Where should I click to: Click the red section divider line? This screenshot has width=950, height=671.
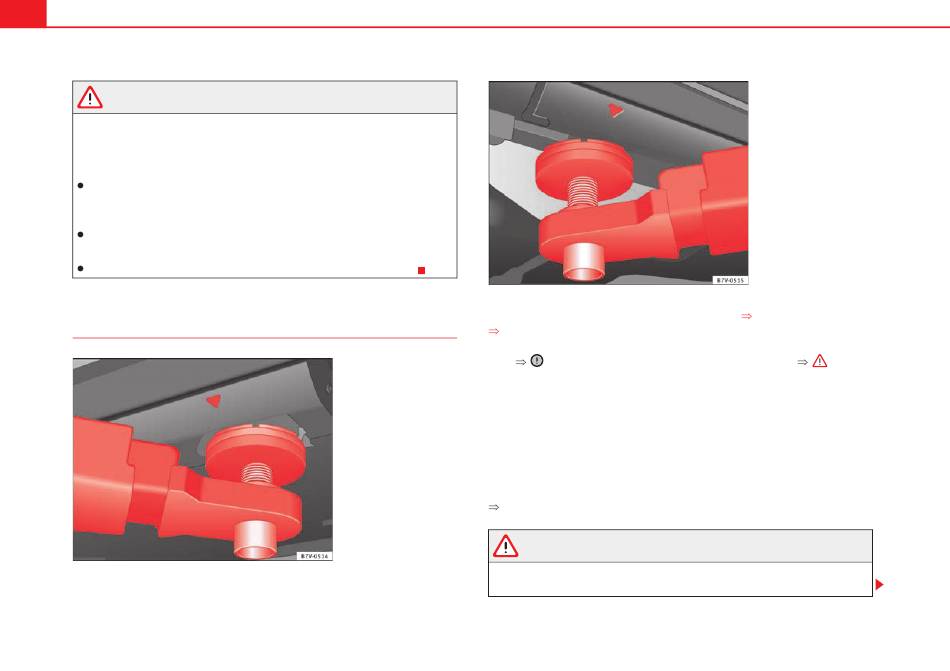(x=265, y=338)
